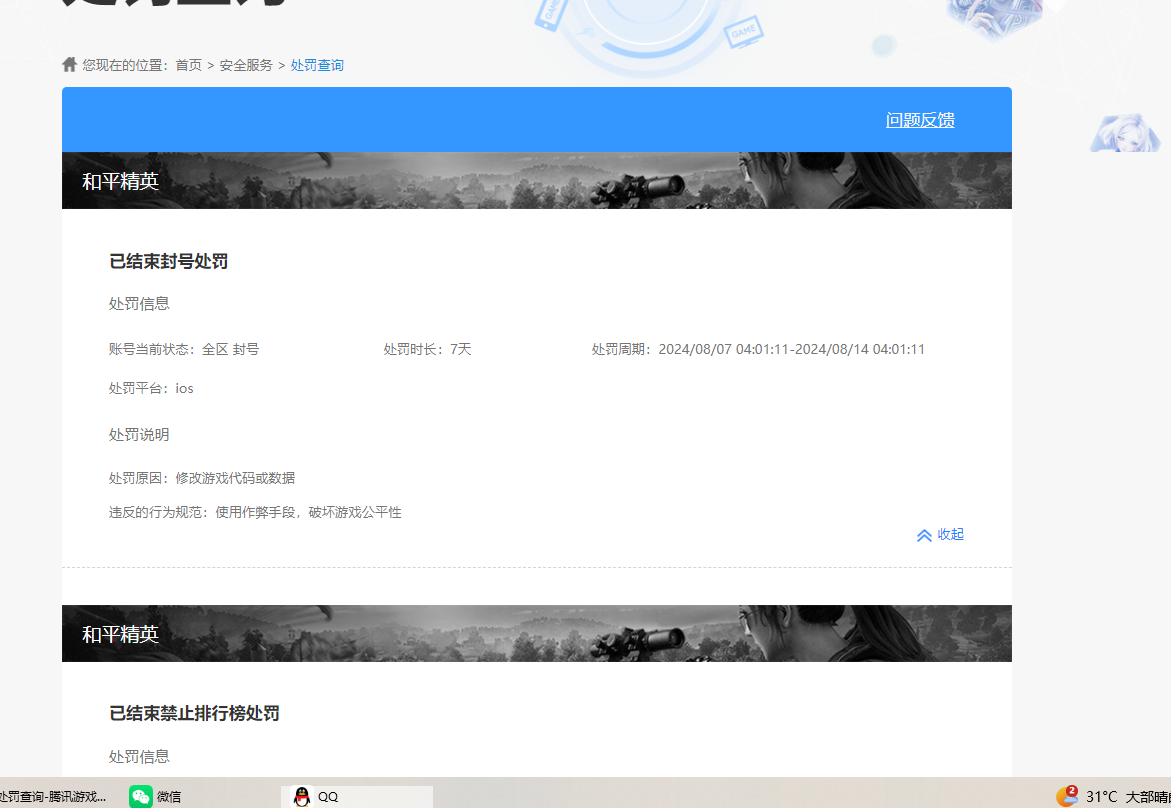Select 账号当前状态：全区 封号 text
Viewport: 1171px width, 808px height.
(184, 349)
